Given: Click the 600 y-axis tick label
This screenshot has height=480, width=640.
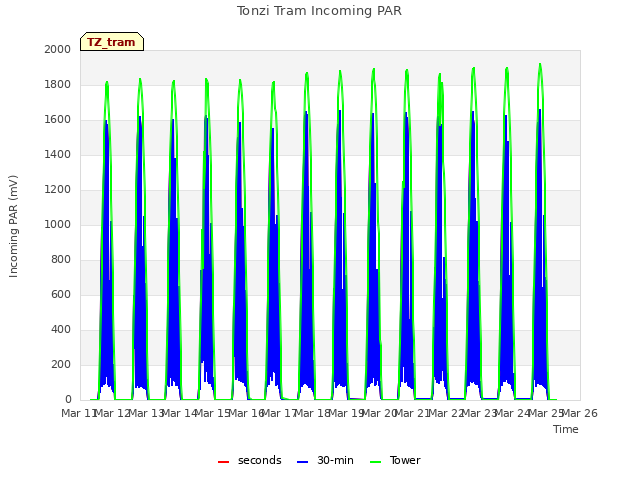Looking at the screenshot, I should (x=61, y=294).
